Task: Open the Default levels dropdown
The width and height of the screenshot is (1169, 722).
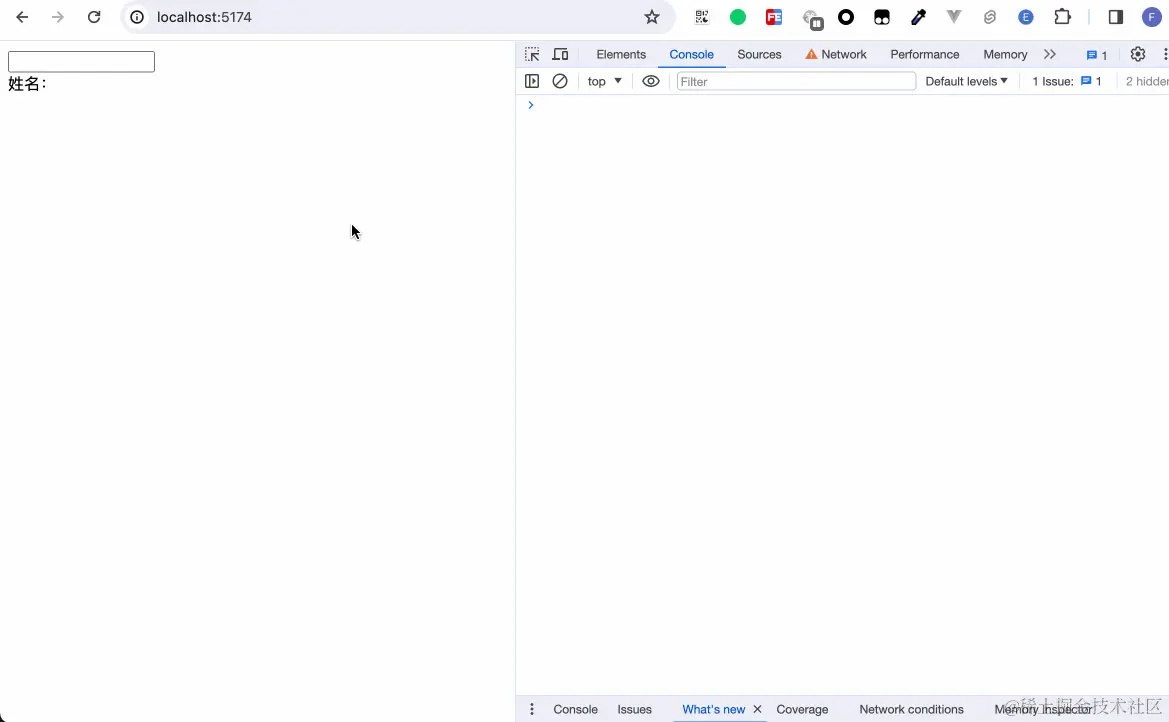Action: point(966,81)
